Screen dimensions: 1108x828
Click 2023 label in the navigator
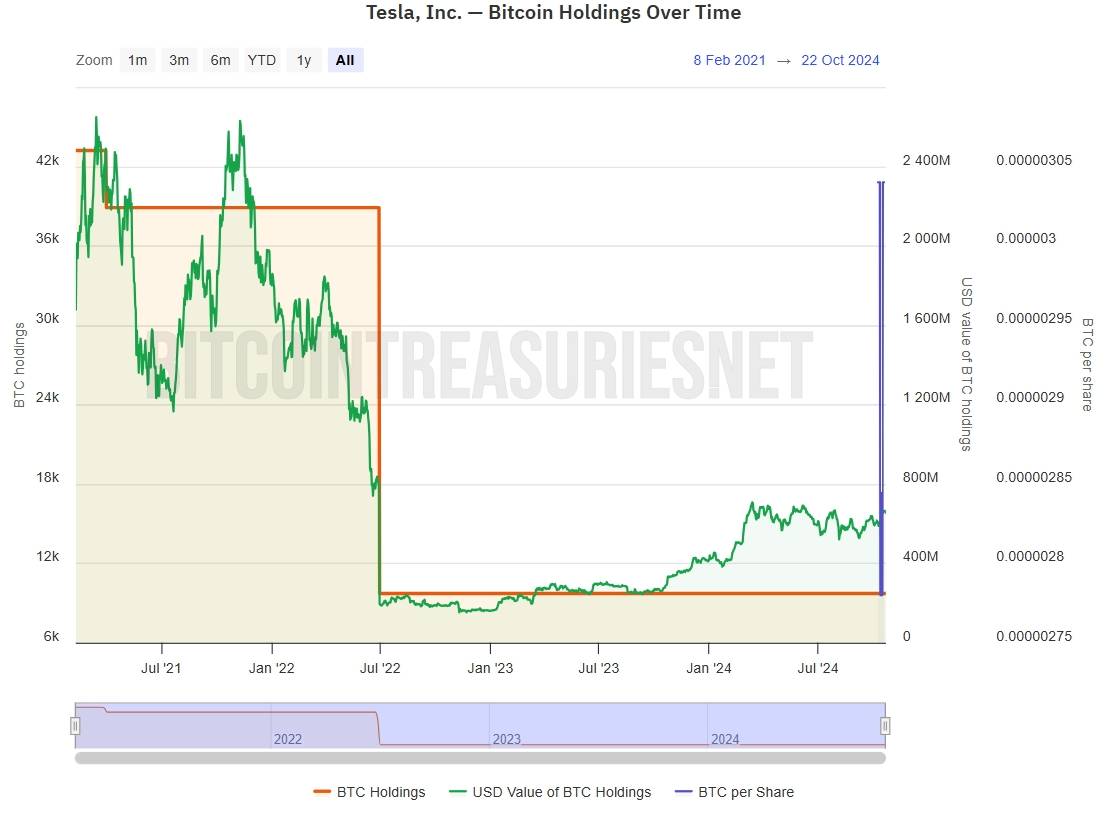[507, 739]
